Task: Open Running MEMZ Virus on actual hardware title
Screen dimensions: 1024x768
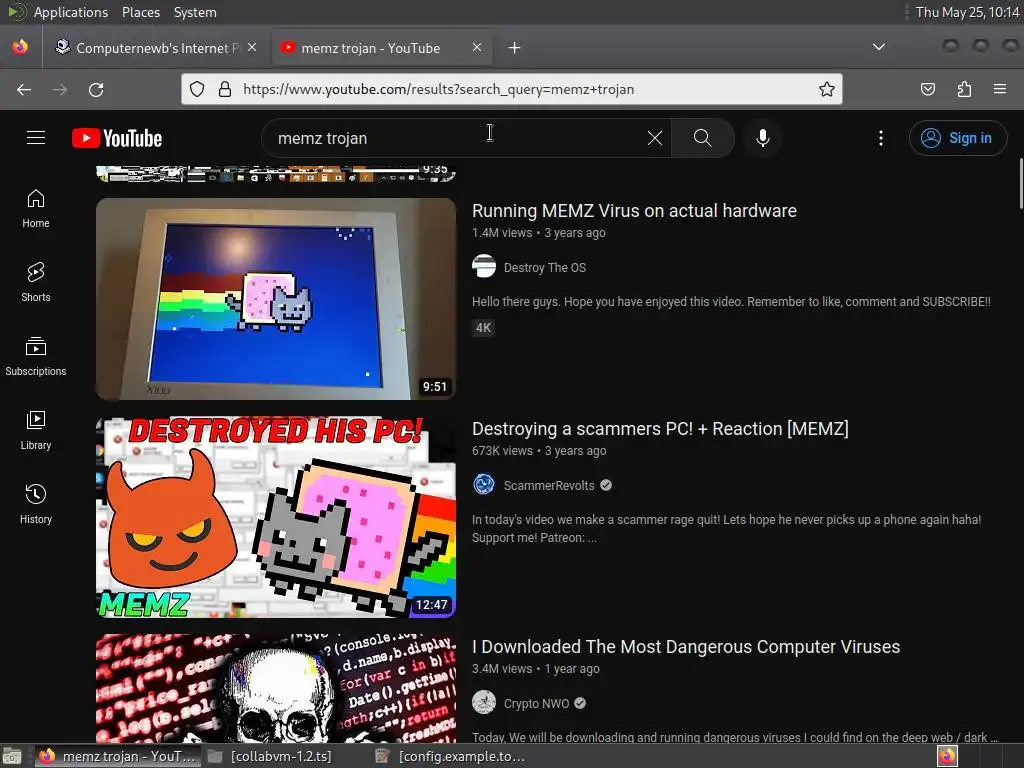Action: pyautogui.click(x=634, y=210)
